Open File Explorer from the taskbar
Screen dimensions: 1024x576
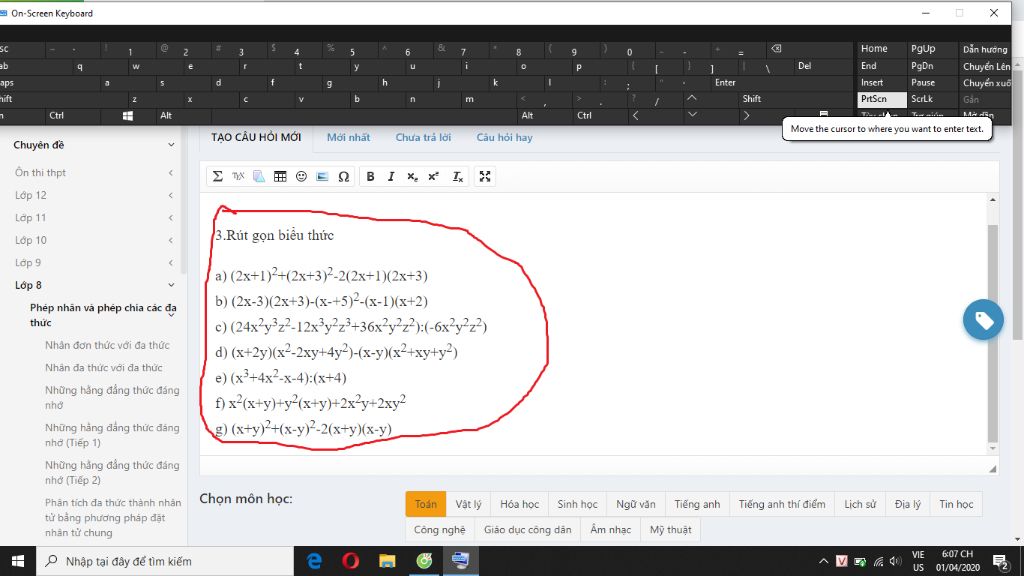click(387, 561)
